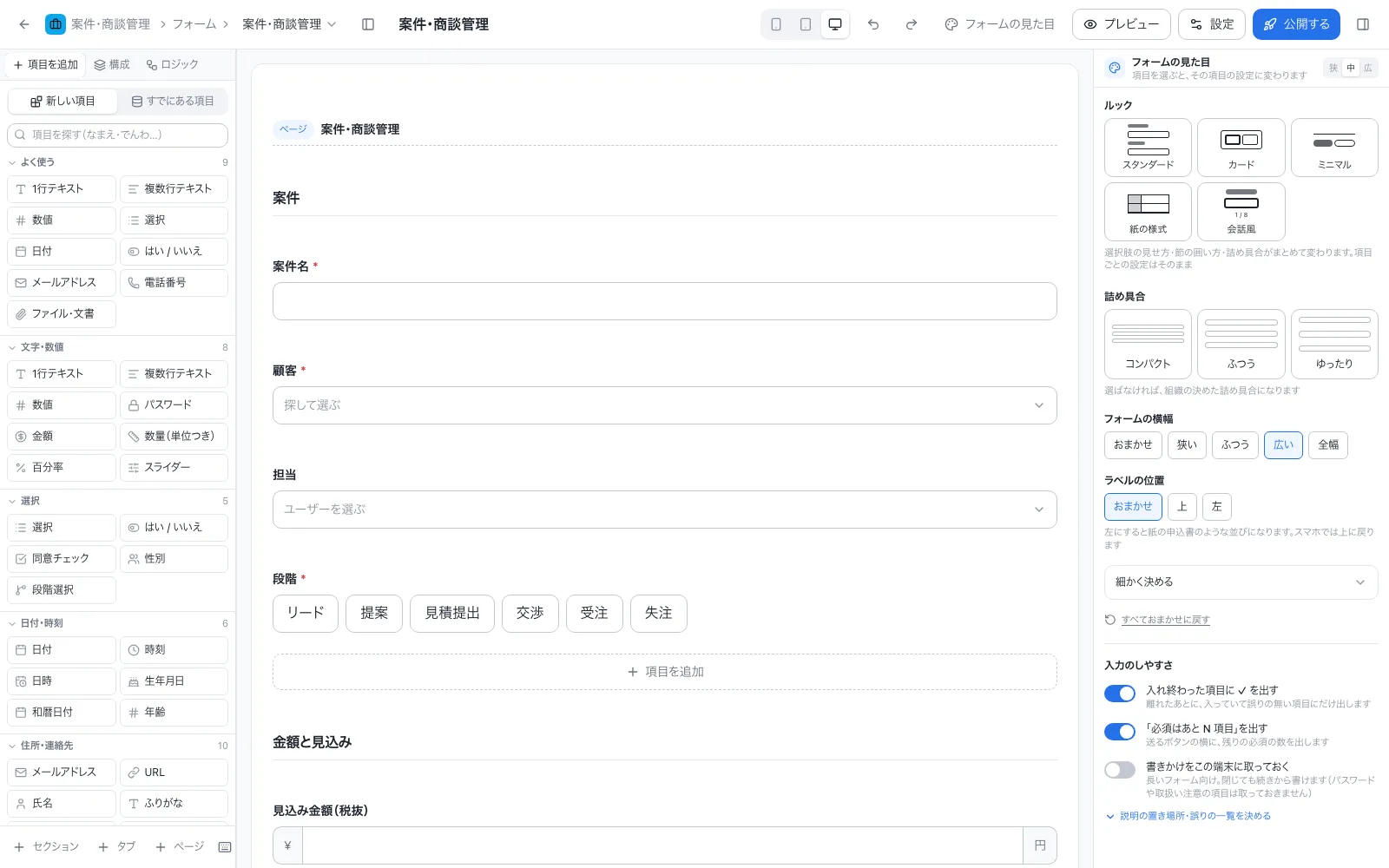The width and height of the screenshot is (1389, 868).
Task: Switch to tablet device preview icon
Action: 806,24
